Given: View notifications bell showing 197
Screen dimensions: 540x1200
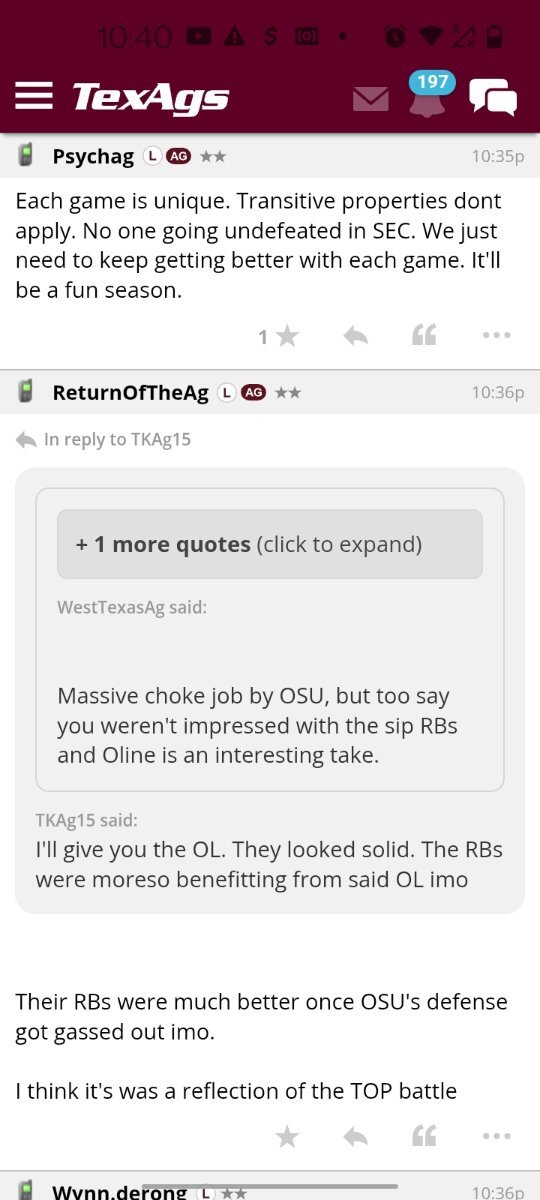Looking at the screenshot, I should point(428,96).
